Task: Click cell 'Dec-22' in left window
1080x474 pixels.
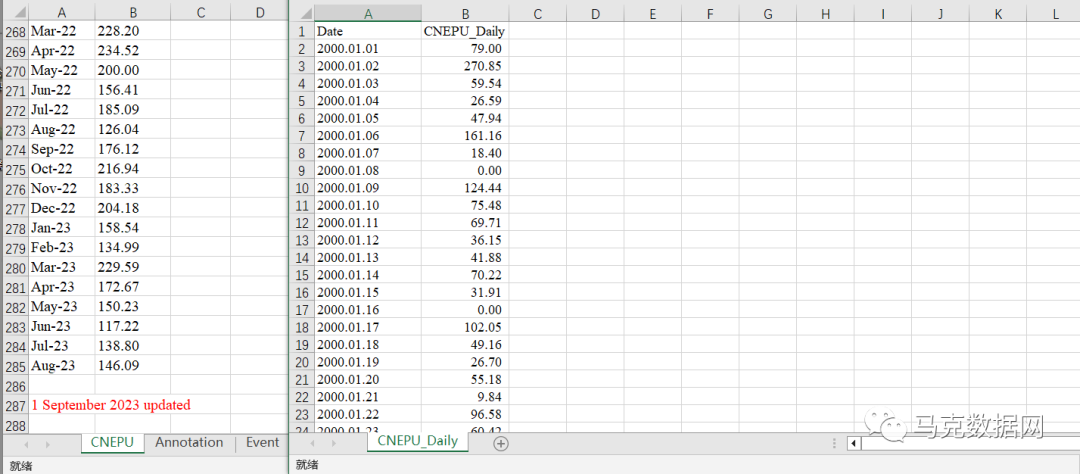Action: 61,208
